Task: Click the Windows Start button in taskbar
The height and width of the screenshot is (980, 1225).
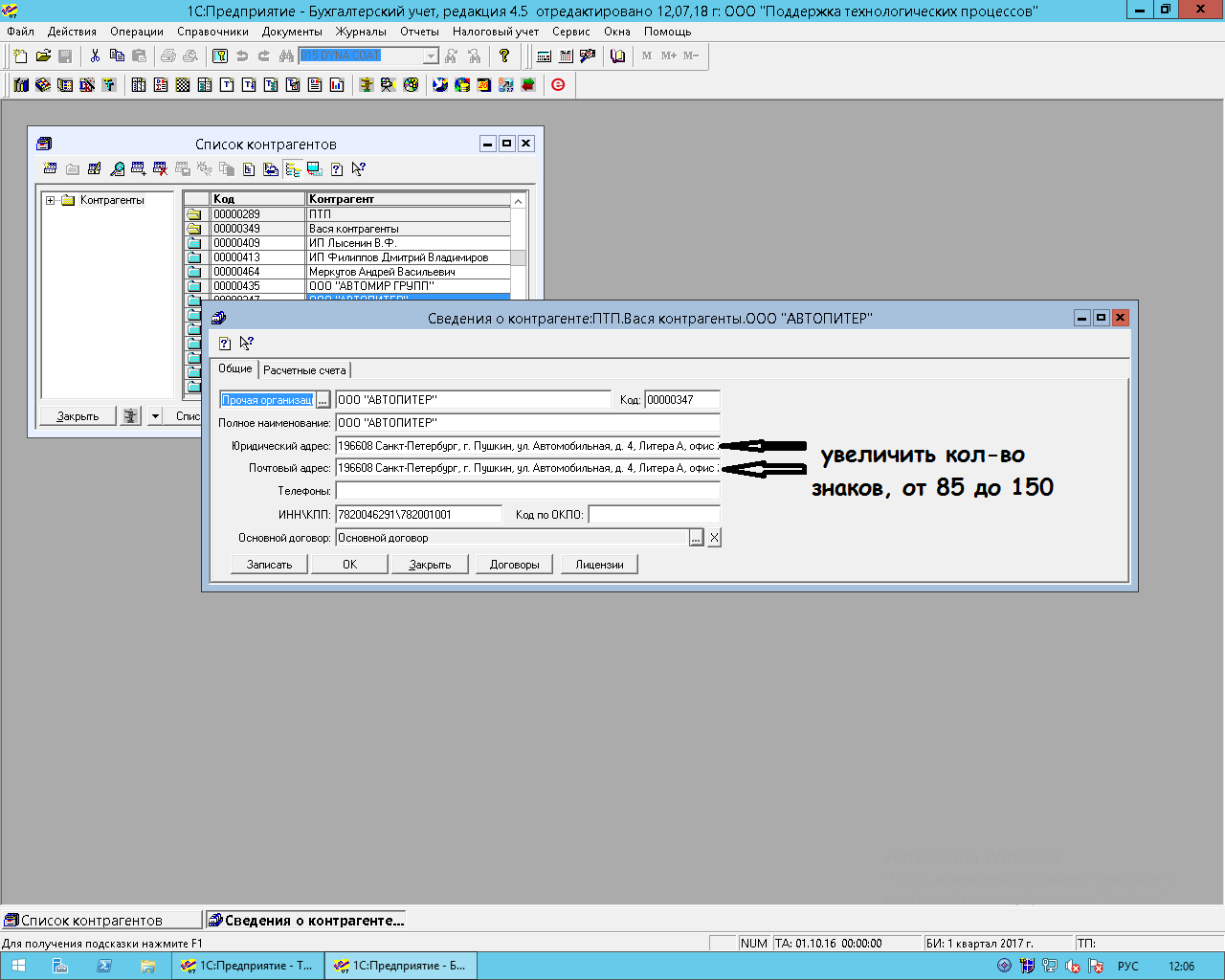Action: coord(18,966)
